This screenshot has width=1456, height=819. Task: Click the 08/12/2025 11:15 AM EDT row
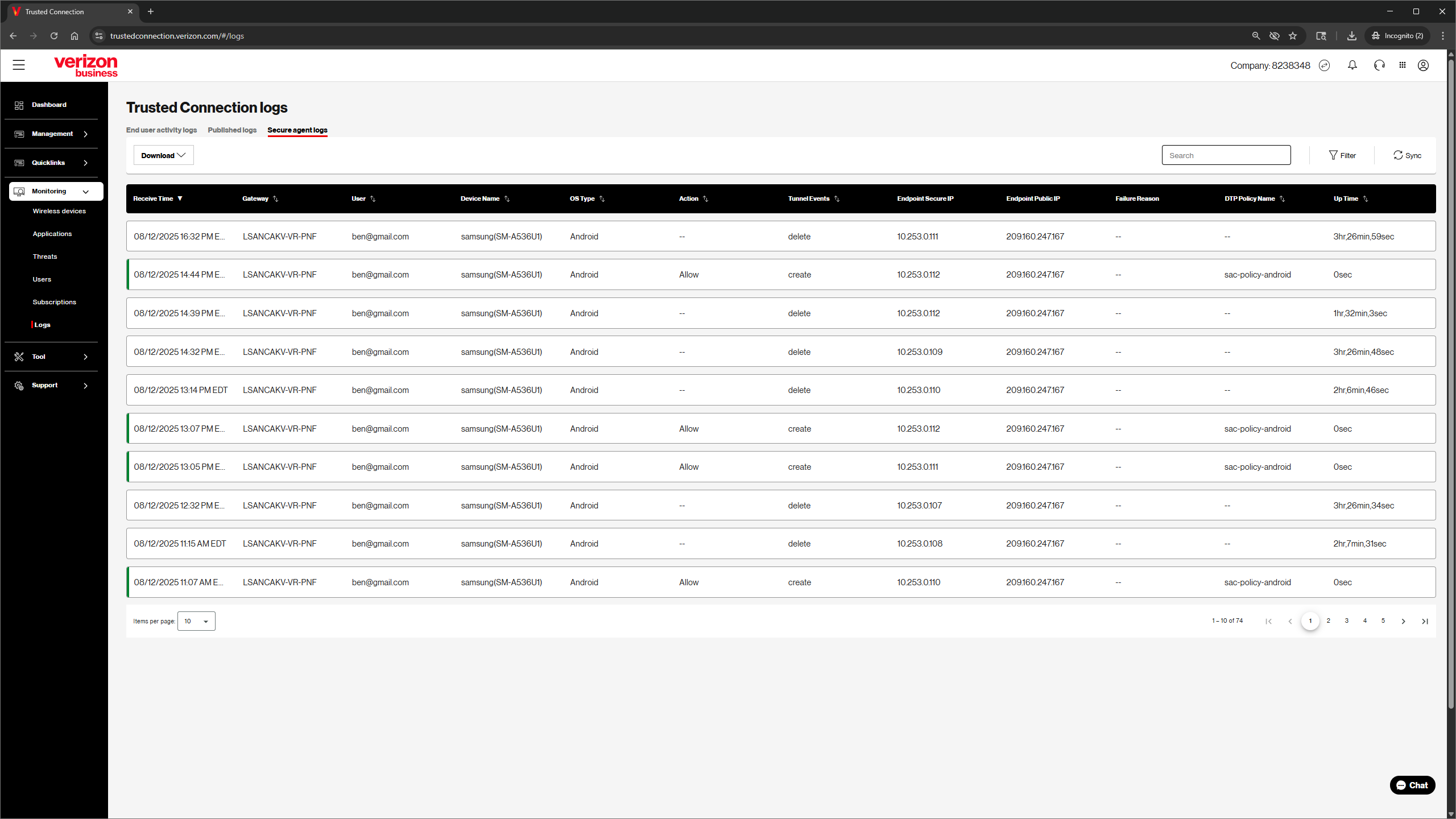click(x=781, y=544)
